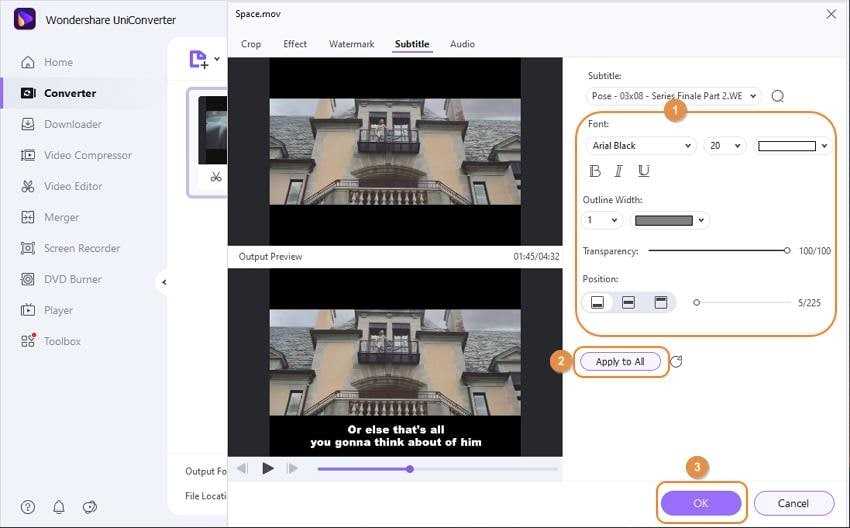The height and width of the screenshot is (528, 850).
Task: Open the Screen Recorder tool
Action: [81, 248]
